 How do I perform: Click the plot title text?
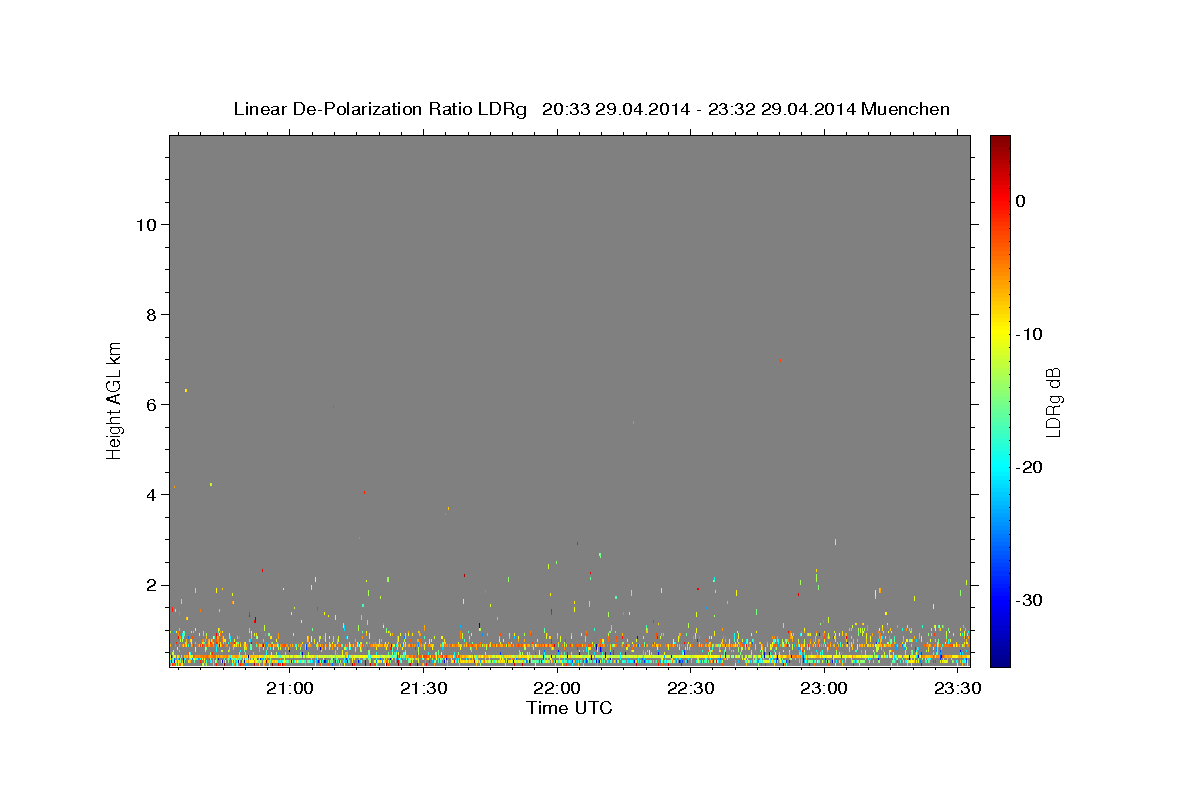[591, 109]
